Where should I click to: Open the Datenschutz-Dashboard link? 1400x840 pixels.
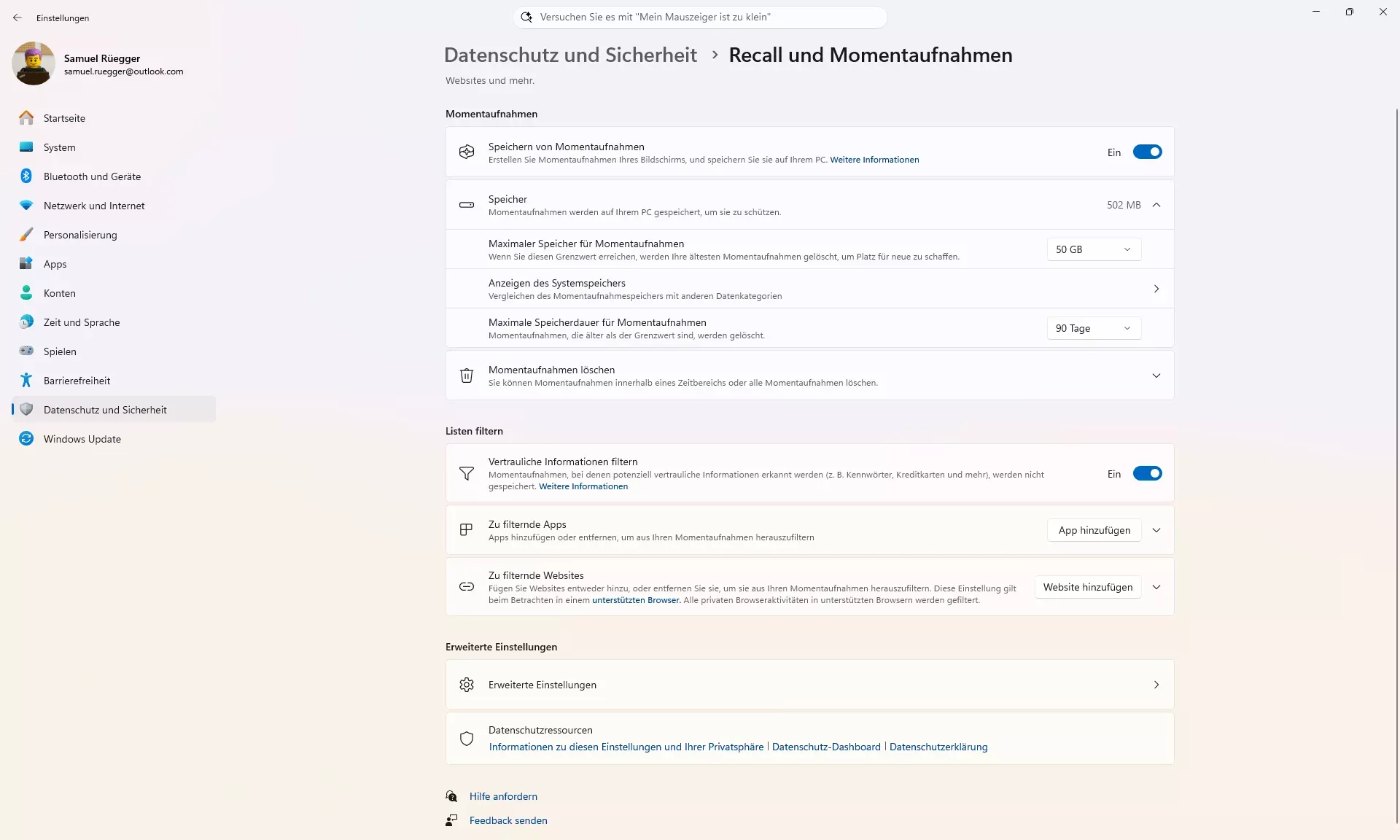click(x=826, y=747)
